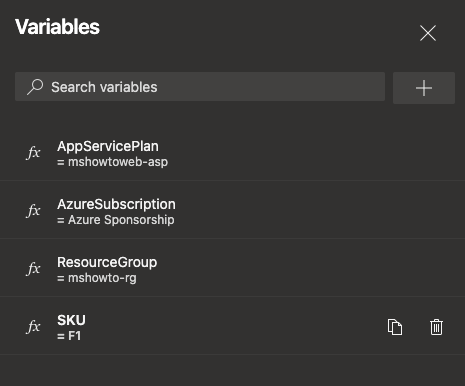Click fx icon beside SKU
Image resolution: width=465 pixels, height=386 pixels.
pos(33,327)
